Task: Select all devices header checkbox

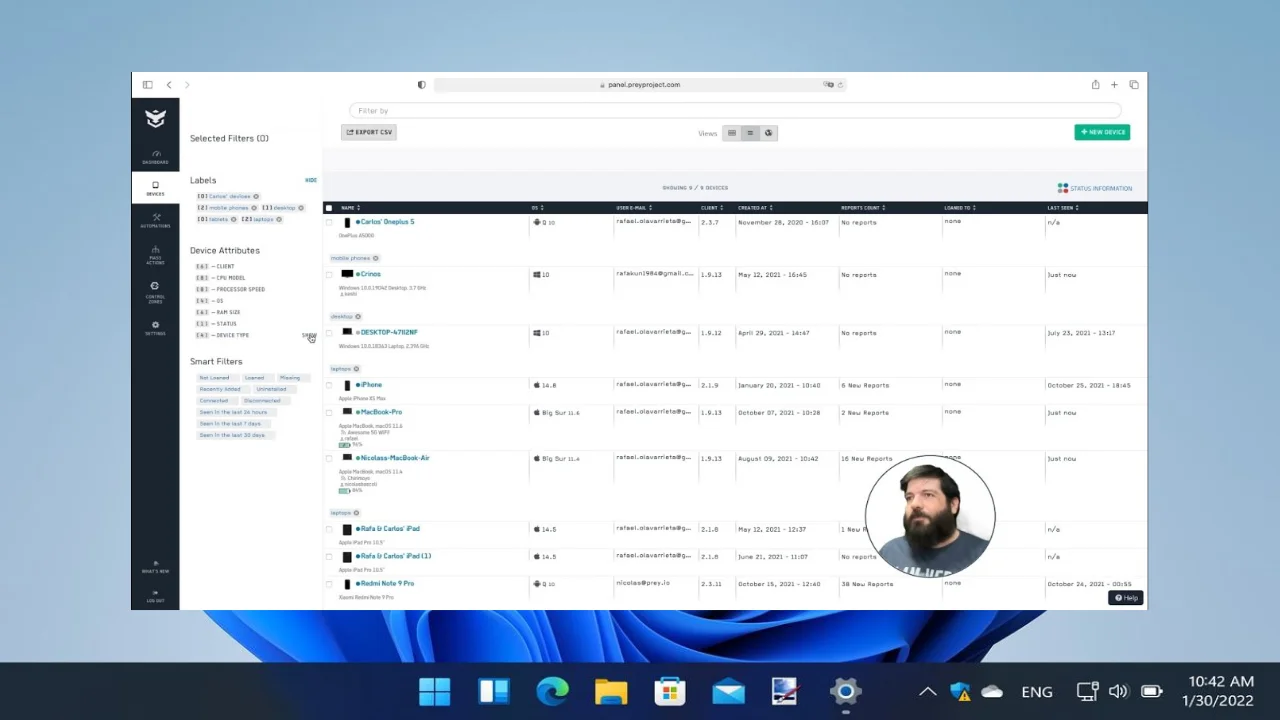Action: click(x=329, y=208)
